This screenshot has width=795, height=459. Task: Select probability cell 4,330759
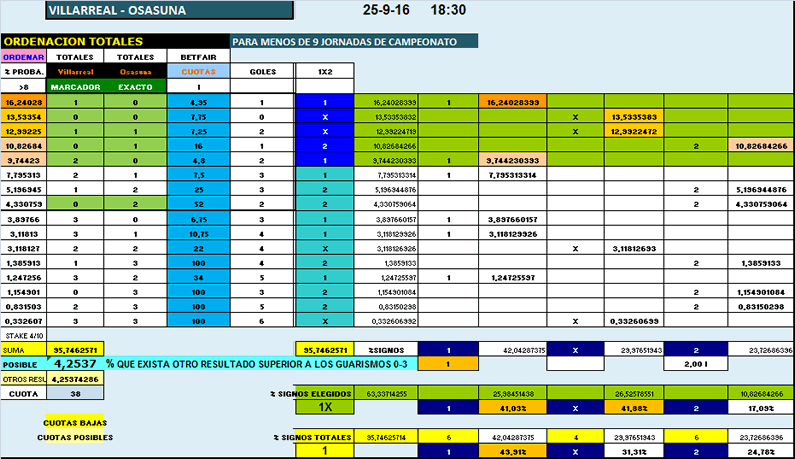pos(23,204)
